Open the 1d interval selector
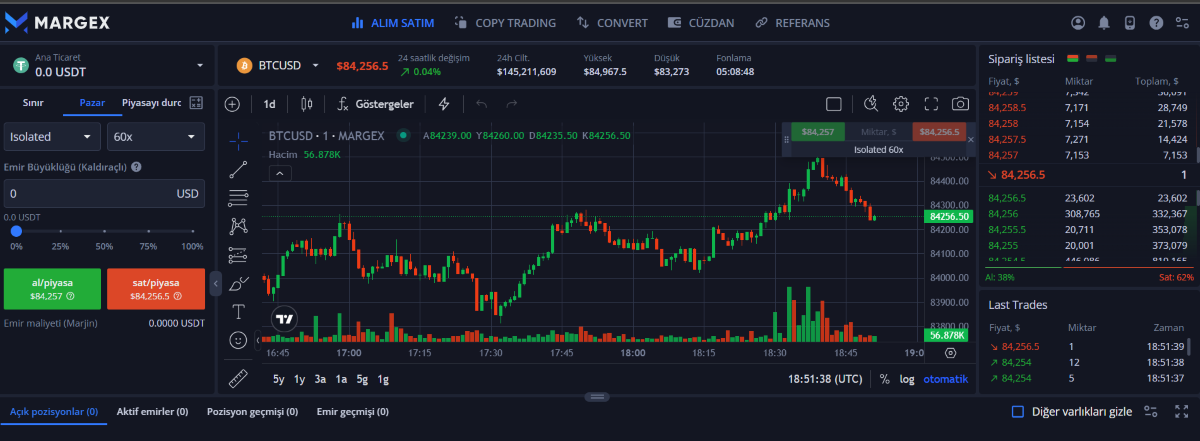This screenshot has width=1200, height=441. [269, 103]
